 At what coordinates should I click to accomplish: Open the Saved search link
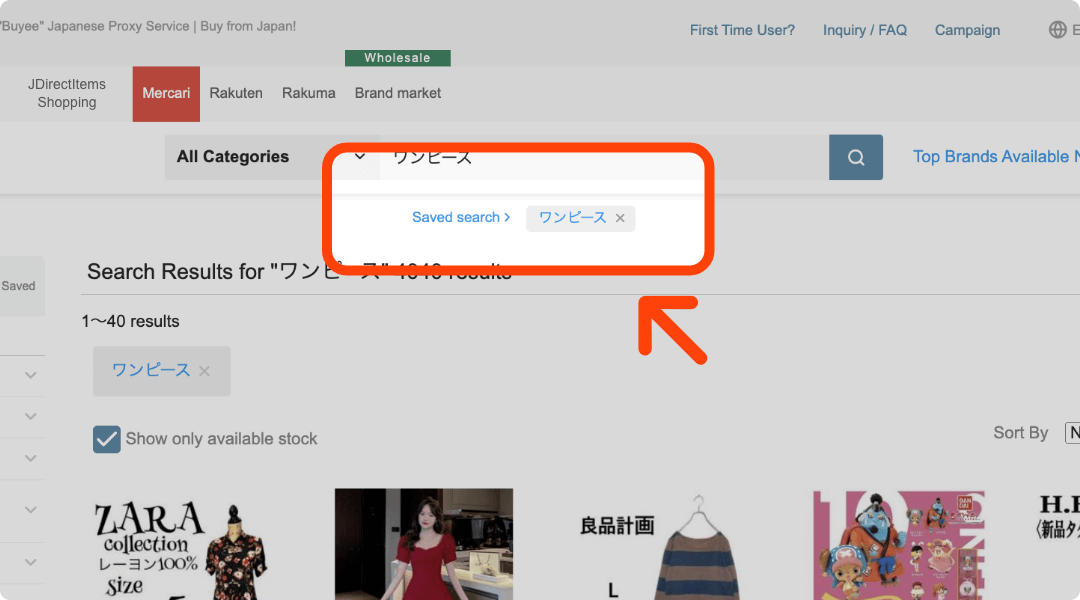coord(461,218)
